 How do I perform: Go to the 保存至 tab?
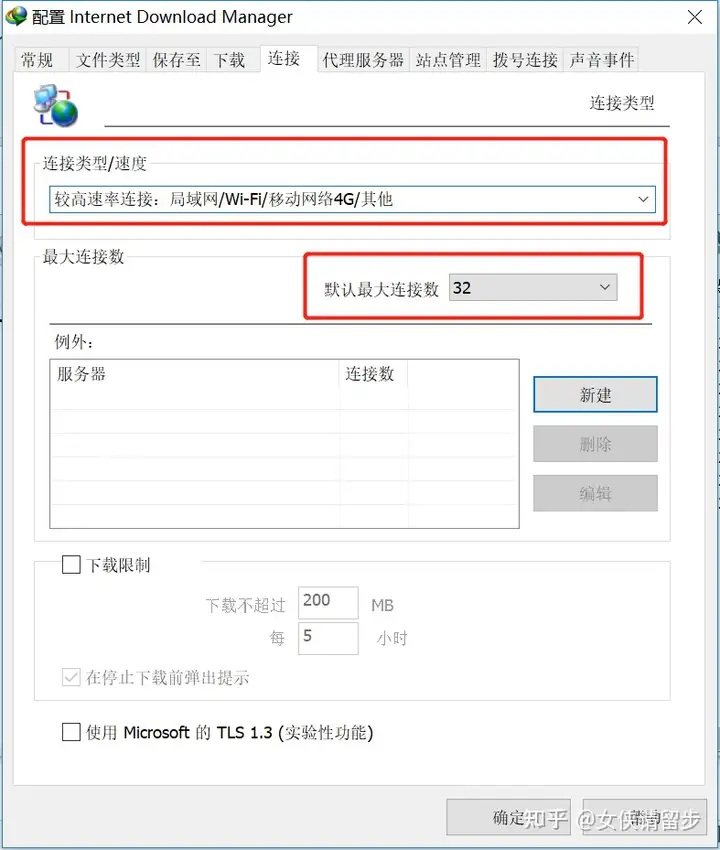[176, 60]
